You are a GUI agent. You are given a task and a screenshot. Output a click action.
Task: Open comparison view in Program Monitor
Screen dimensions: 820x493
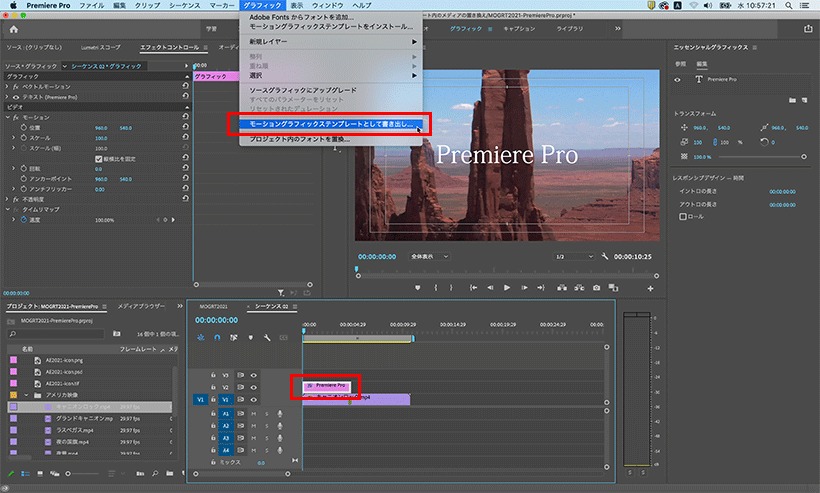point(613,288)
